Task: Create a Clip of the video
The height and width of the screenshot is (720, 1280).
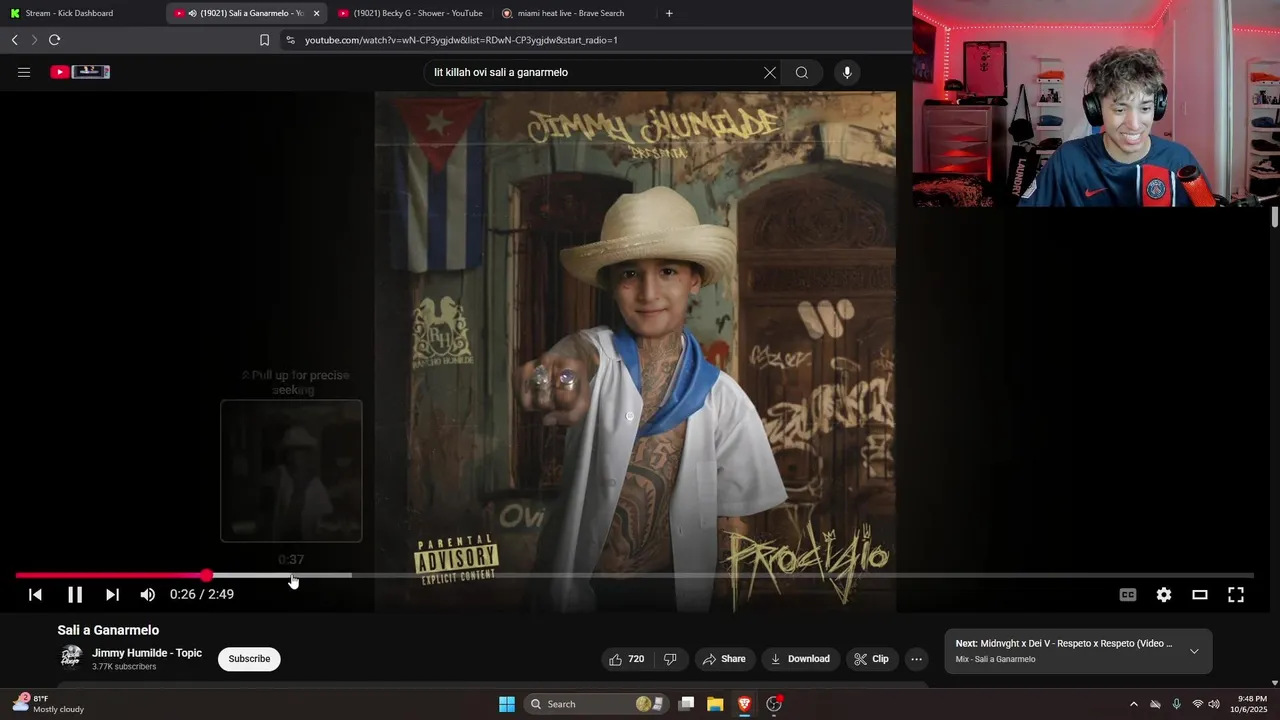Action: tap(871, 659)
